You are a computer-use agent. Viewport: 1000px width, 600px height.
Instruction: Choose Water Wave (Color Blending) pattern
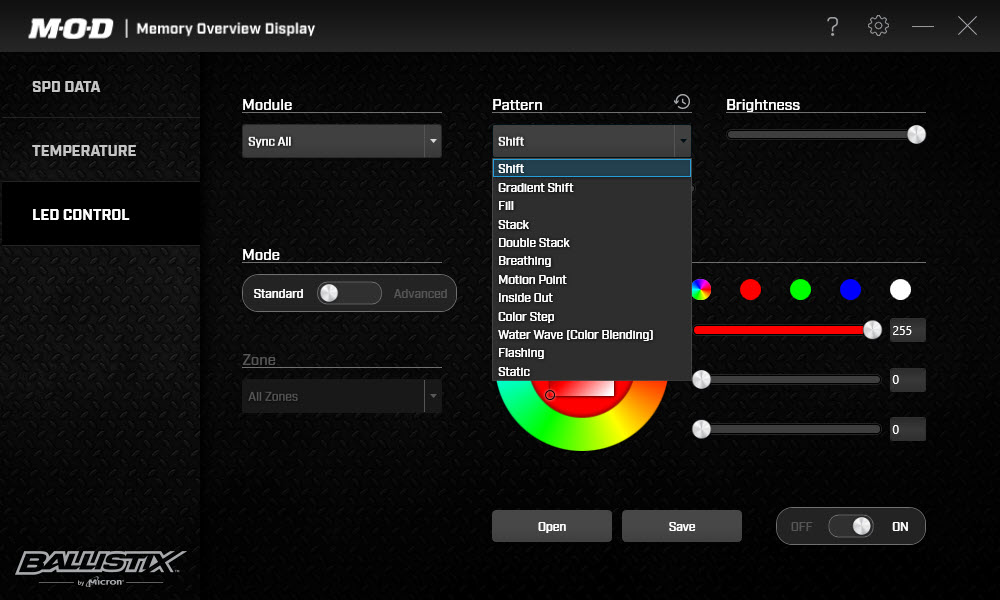click(x=592, y=335)
